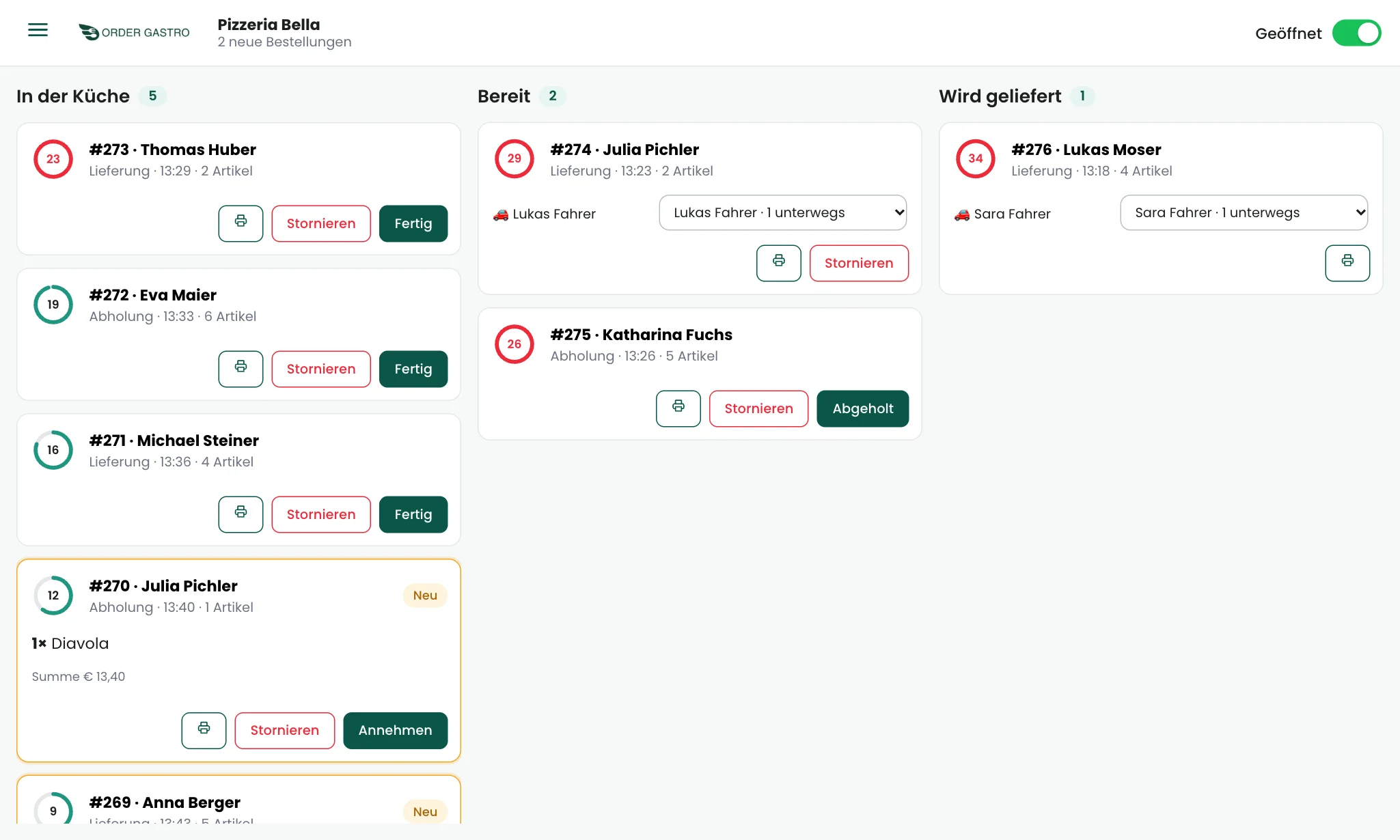The width and height of the screenshot is (1400, 840).
Task: Print order #270 Julia Pichler
Action: tap(204, 731)
